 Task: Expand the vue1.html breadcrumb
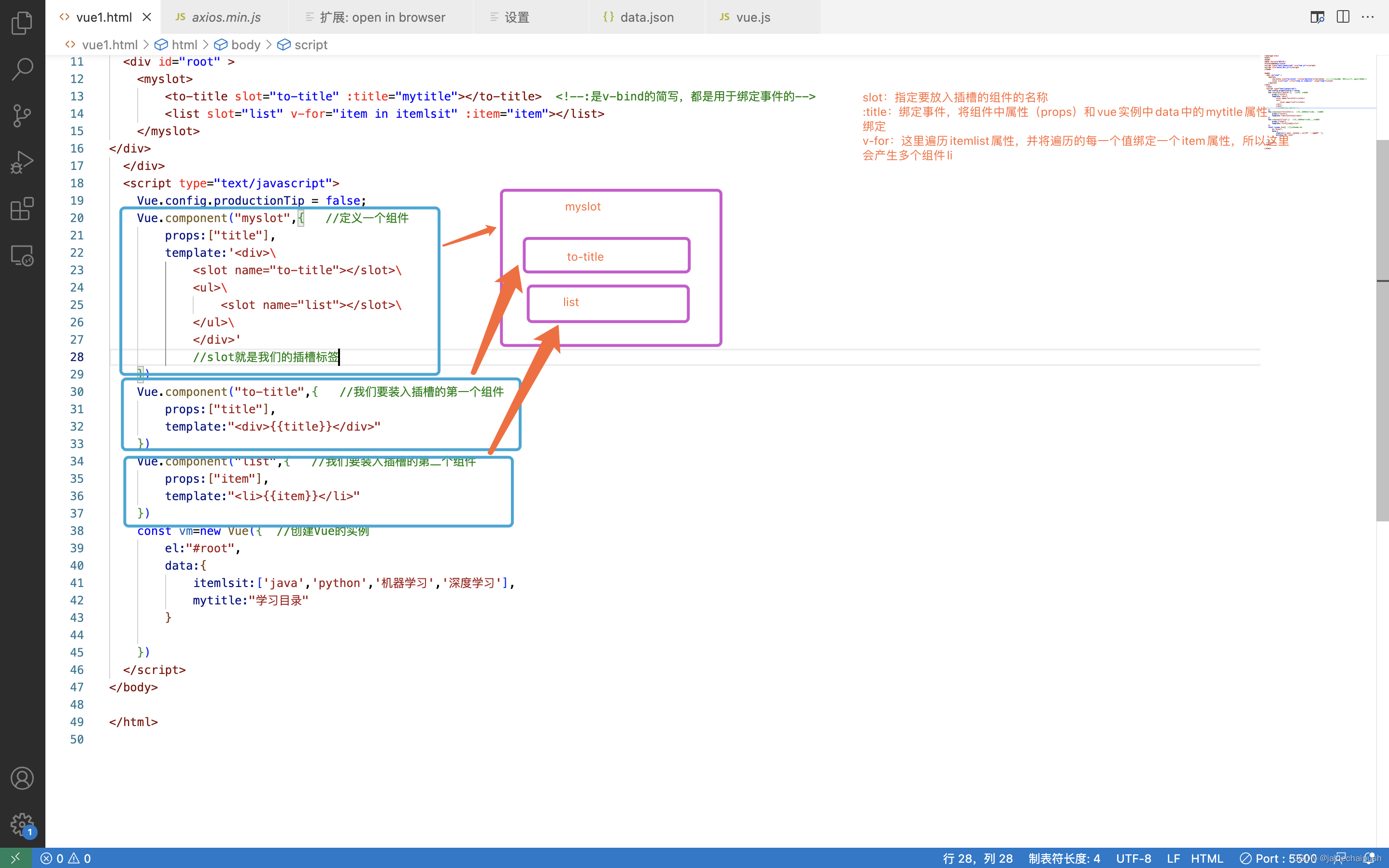click(x=101, y=45)
